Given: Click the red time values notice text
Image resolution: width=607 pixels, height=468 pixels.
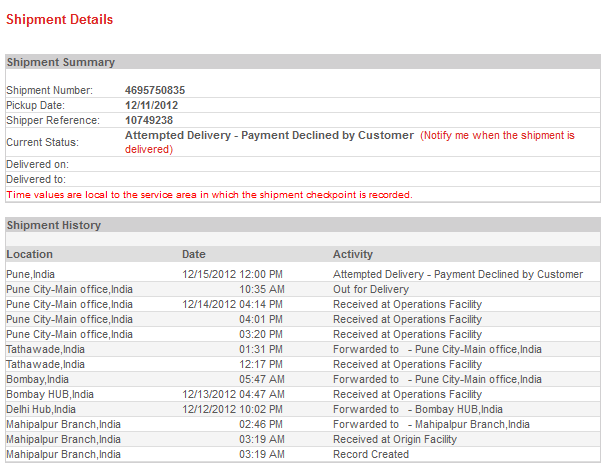Looking at the screenshot, I should [x=209, y=194].
